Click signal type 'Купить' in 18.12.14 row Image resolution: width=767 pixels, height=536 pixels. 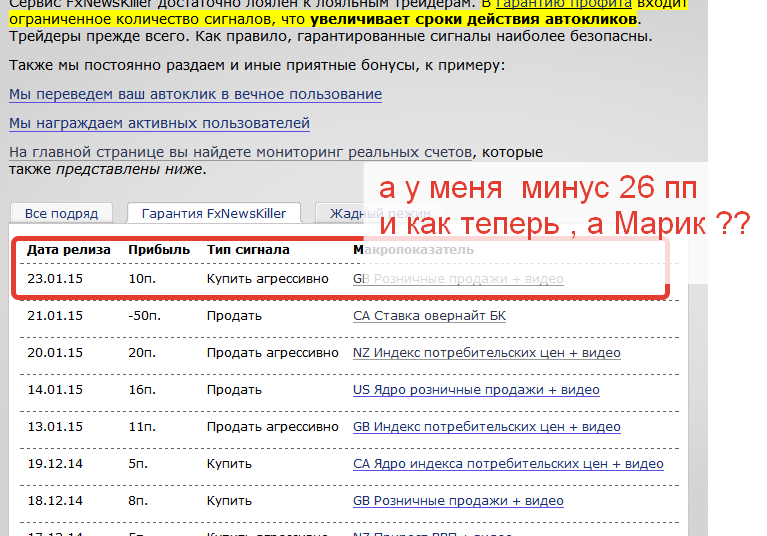(x=229, y=501)
